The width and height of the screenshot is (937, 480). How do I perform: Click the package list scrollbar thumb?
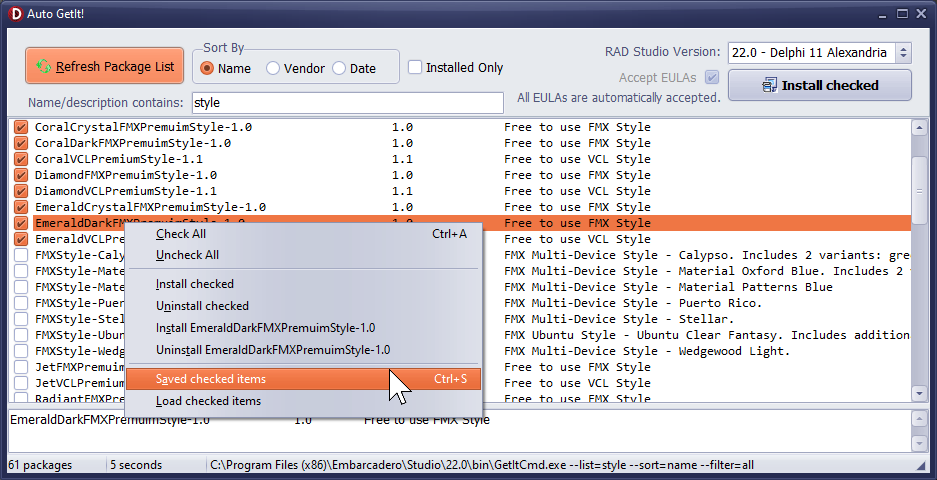[919, 191]
